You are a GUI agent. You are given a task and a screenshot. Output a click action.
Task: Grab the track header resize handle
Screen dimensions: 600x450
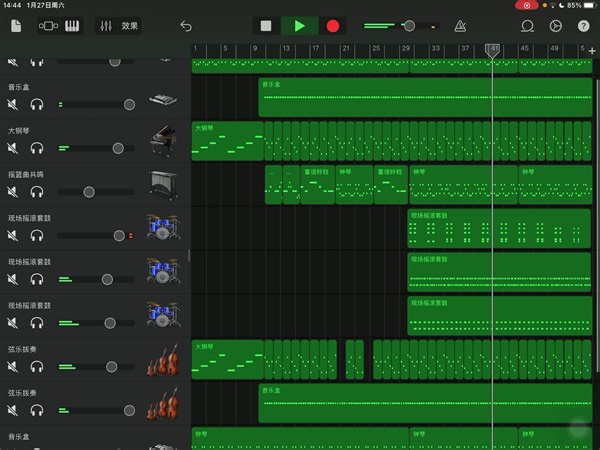click(189, 255)
